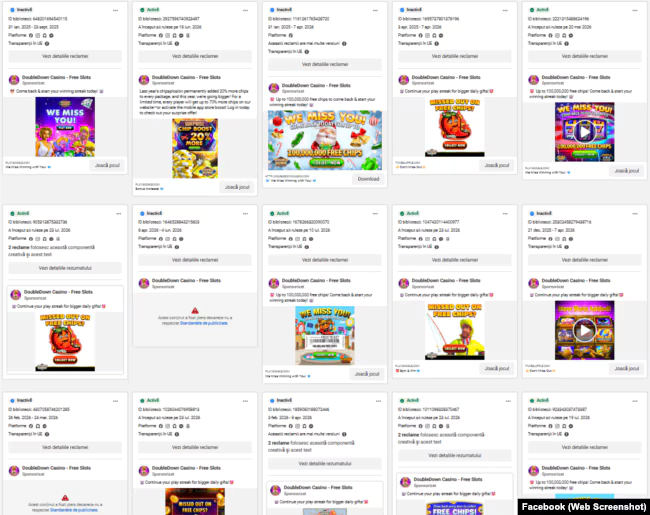Click Vezi detaliile reclamei on 20 mai 2026 ad
Screen dimensions: 650x515
pos(585,56)
